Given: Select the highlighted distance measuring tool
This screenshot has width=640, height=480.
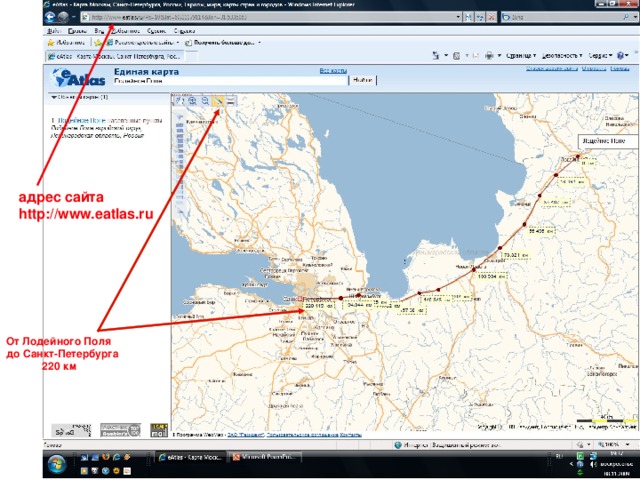Looking at the screenshot, I should [x=218, y=101].
